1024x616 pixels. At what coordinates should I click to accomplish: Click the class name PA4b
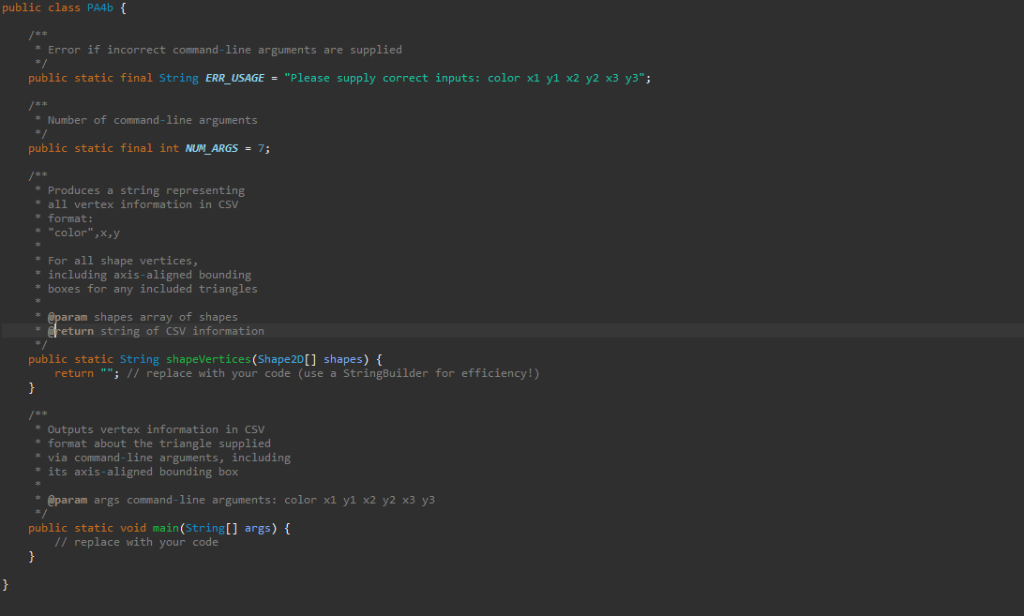pos(100,8)
